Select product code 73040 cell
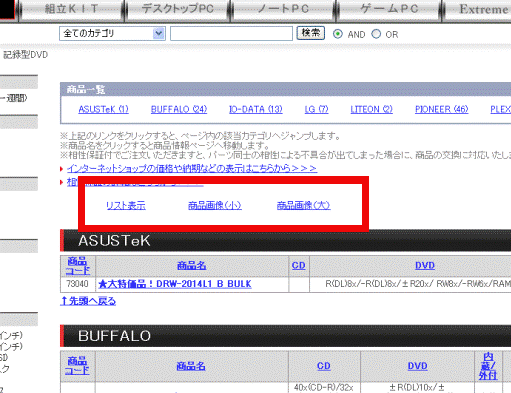 pyautogui.click(x=77, y=284)
